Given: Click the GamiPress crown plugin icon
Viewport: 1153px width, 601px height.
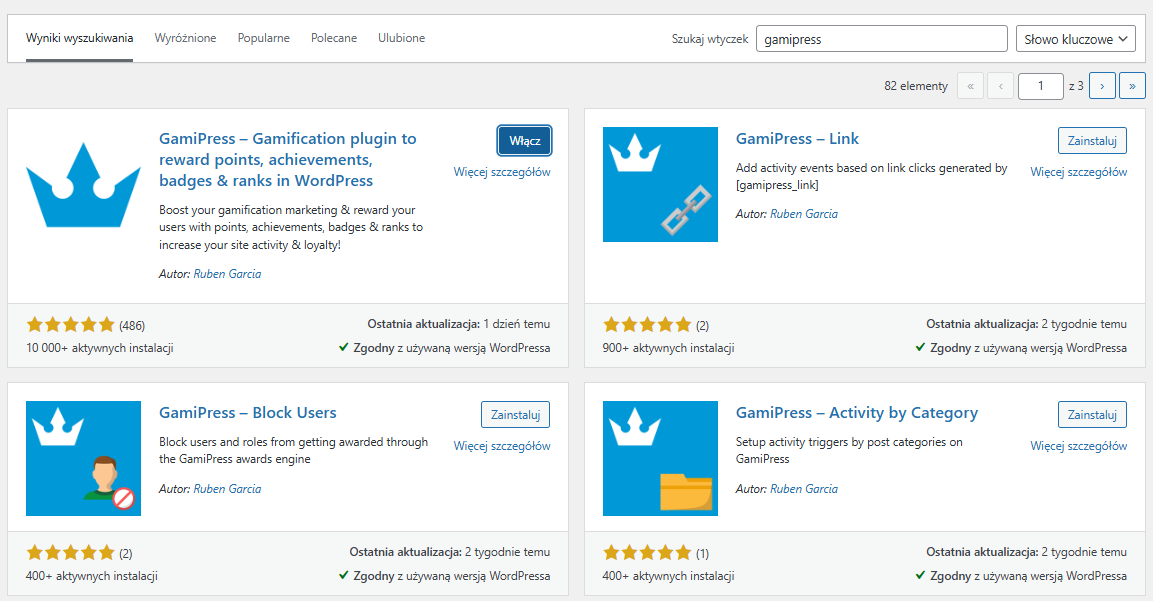Looking at the screenshot, I should coord(83,185).
